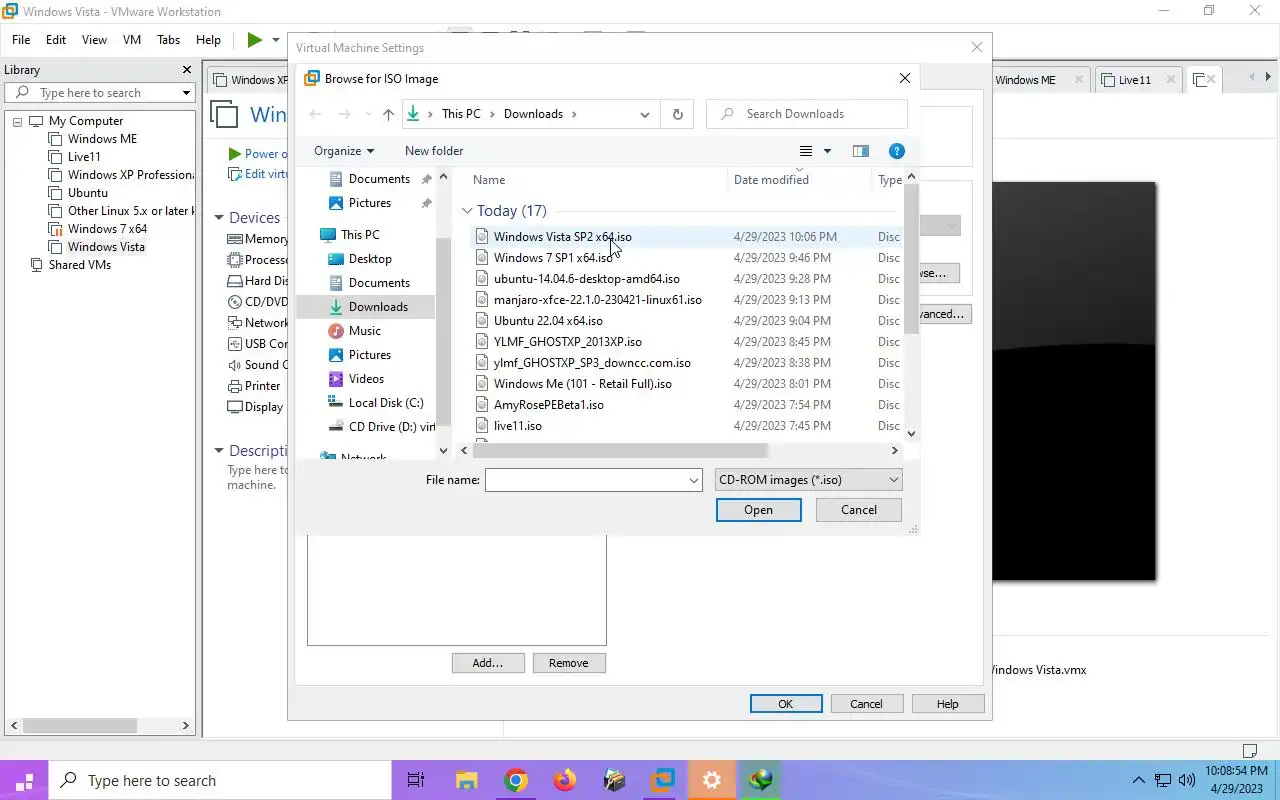1280x800 pixels.
Task: Open Documents quick access folder in nav pane
Action: tap(379, 179)
